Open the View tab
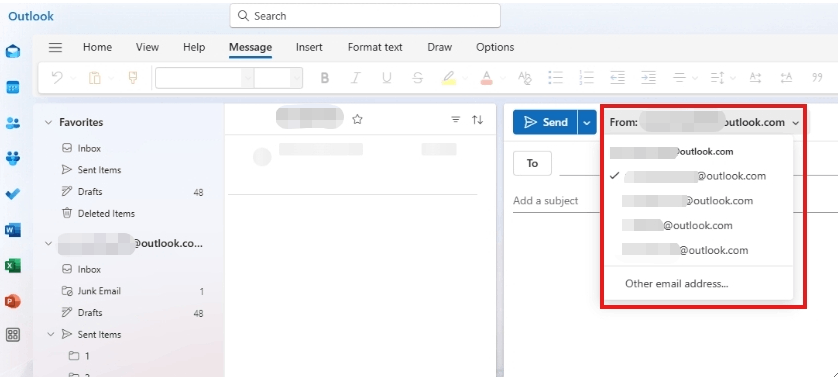This screenshot has height=377, width=838. pyautogui.click(x=147, y=47)
